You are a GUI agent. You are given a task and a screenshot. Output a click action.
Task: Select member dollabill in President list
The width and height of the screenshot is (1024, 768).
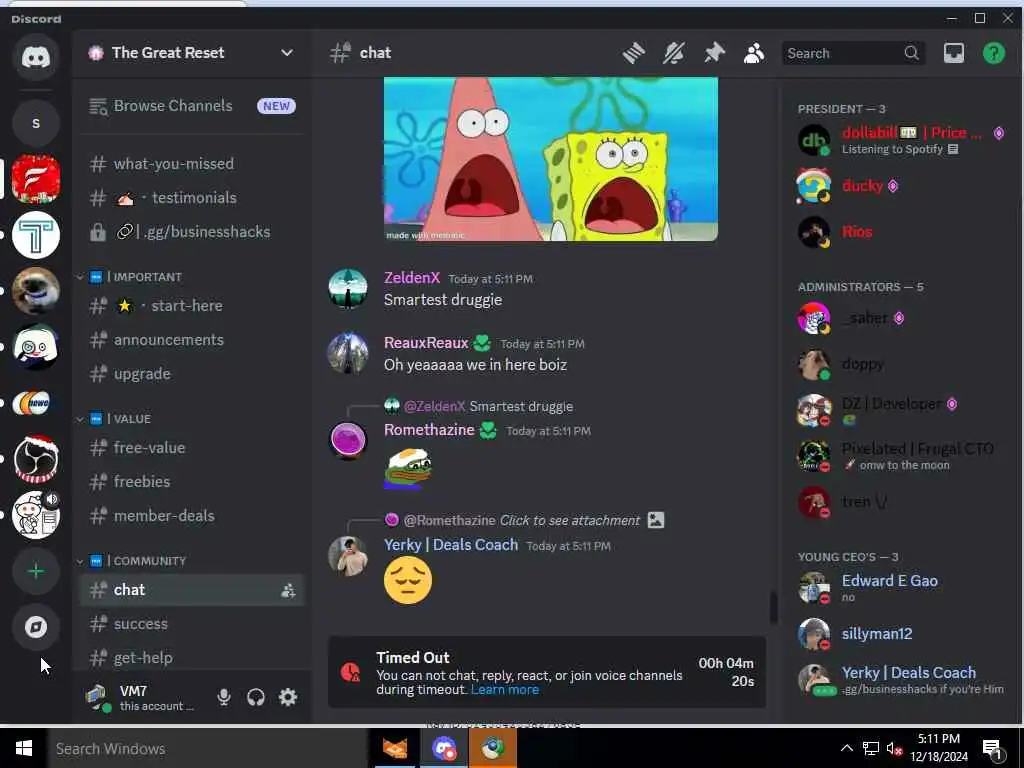pos(901,139)
